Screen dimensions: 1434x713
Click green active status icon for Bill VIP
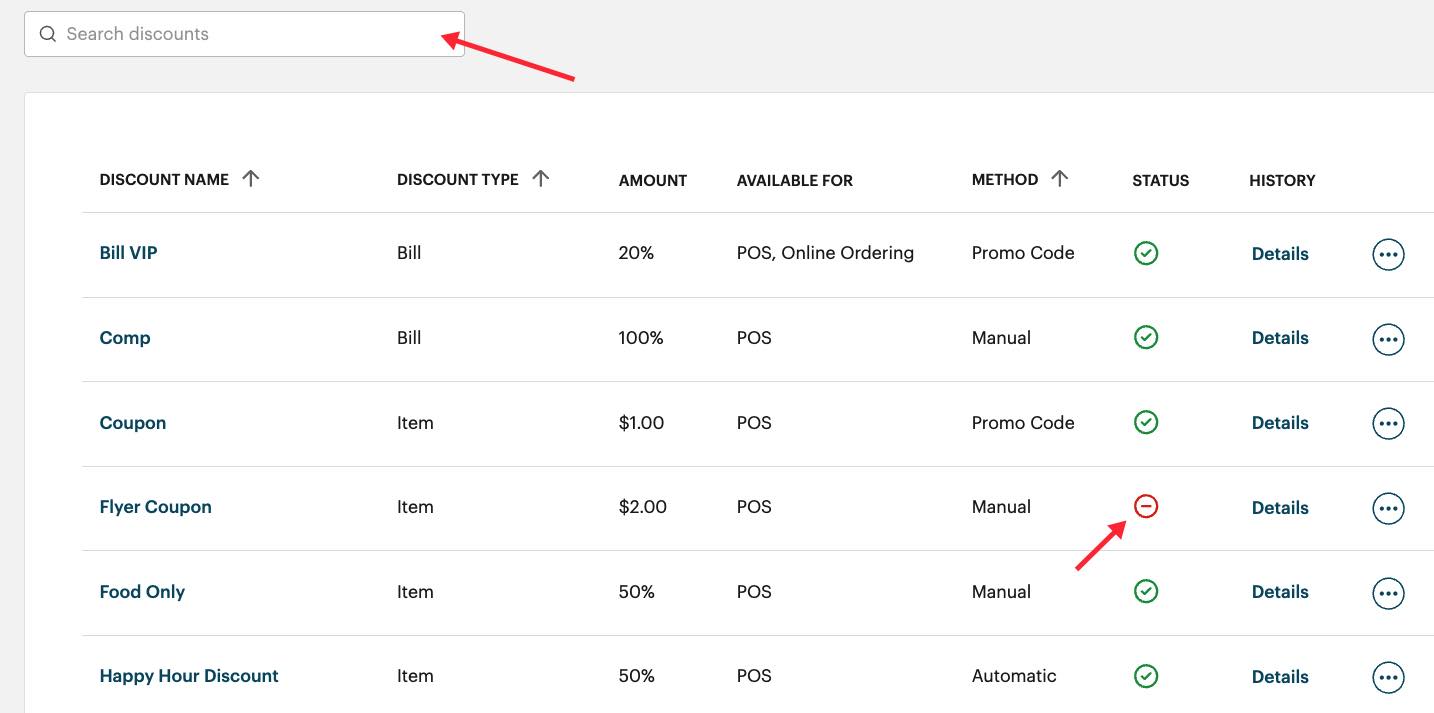point(1146,253)
